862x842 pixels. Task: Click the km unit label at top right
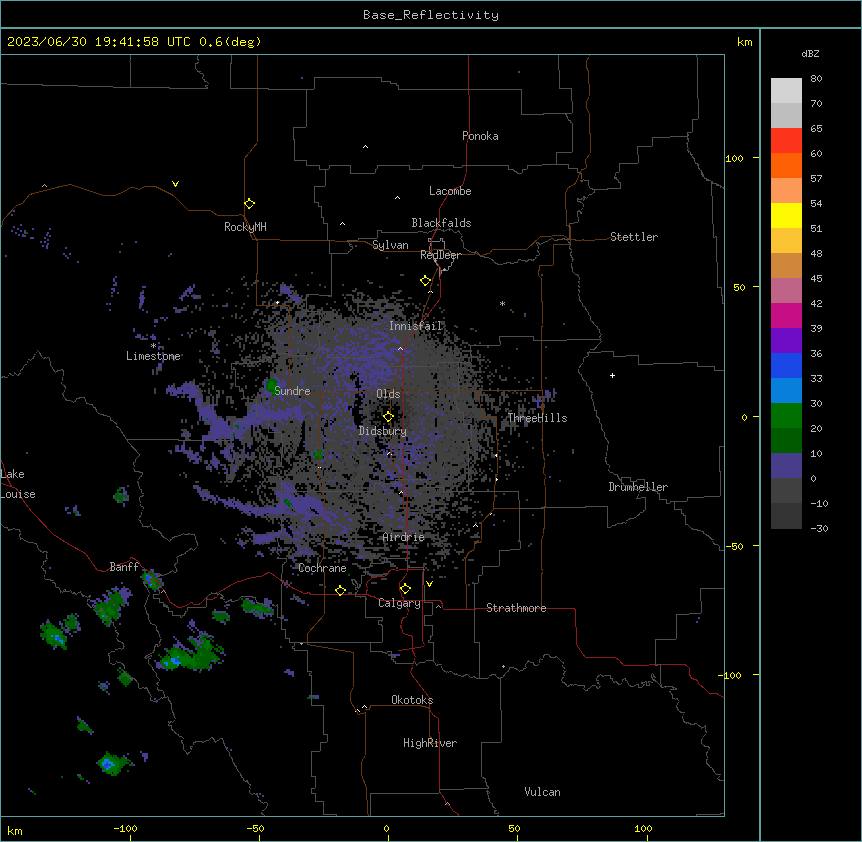click(x=744, y=42)
